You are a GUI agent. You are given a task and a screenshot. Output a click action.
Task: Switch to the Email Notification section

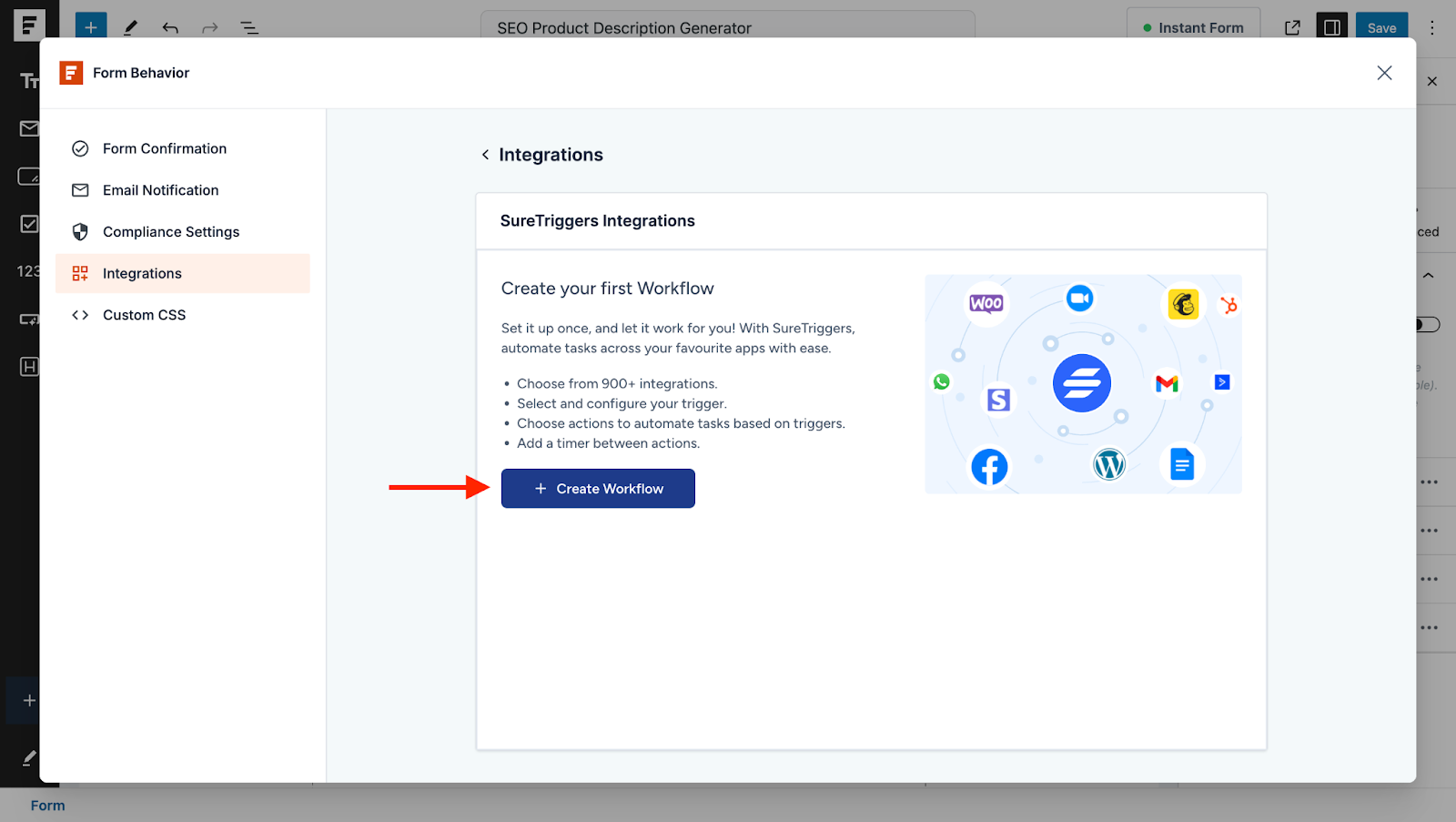pyautogui.click(x=160, y=190)
